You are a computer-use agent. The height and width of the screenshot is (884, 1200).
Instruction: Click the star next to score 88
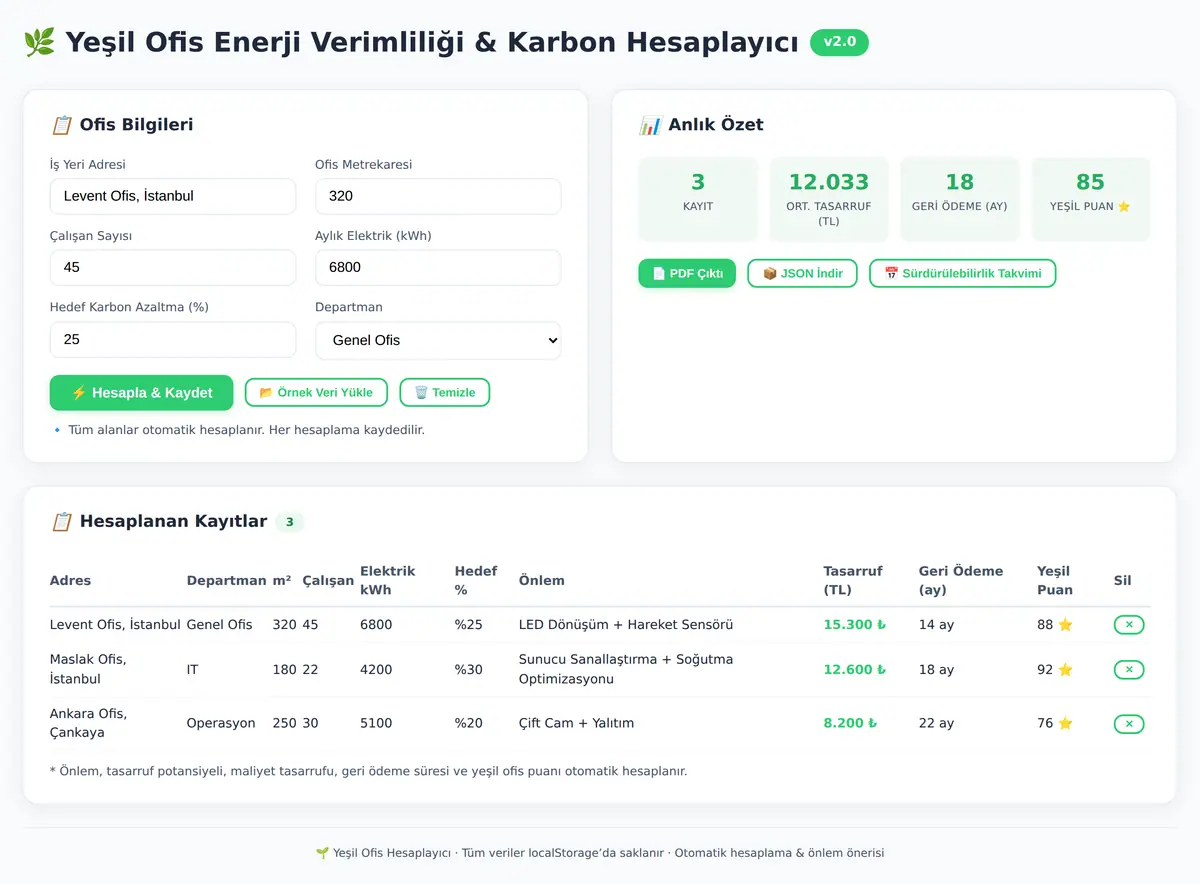tap(1065, 625)
